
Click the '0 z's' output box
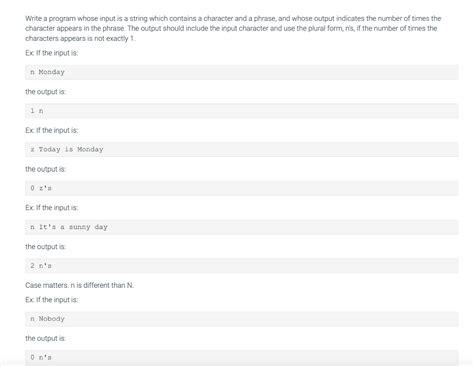click(x=242, y=188)
